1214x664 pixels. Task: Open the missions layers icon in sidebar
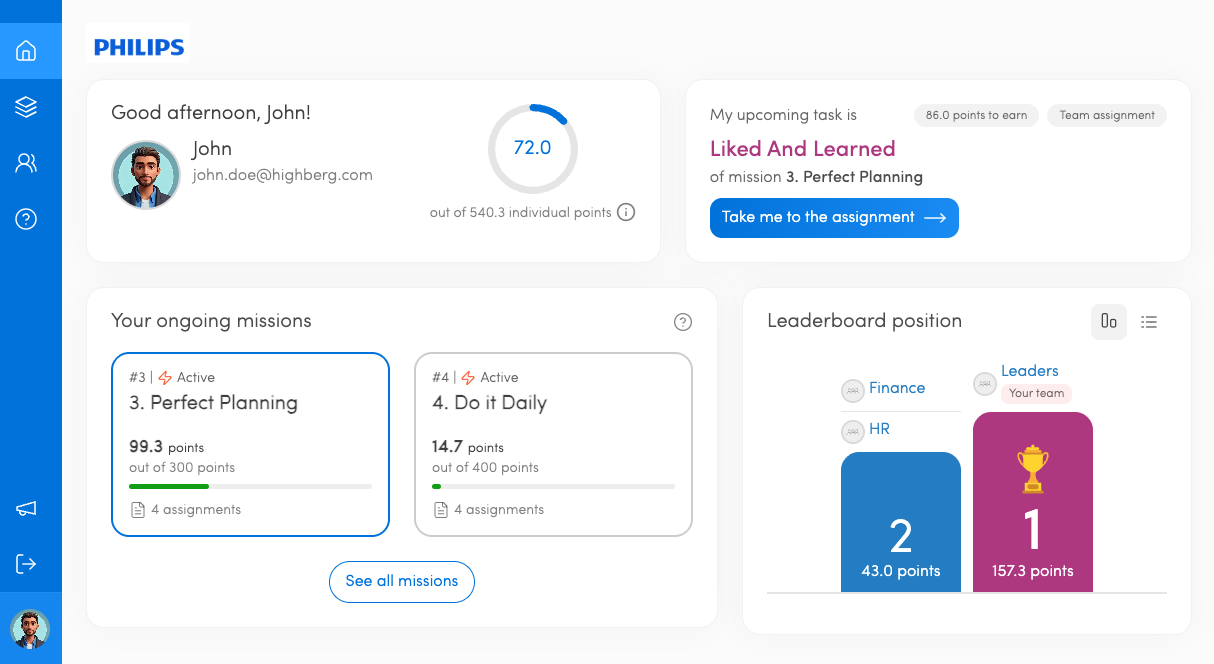pos(27,107)
